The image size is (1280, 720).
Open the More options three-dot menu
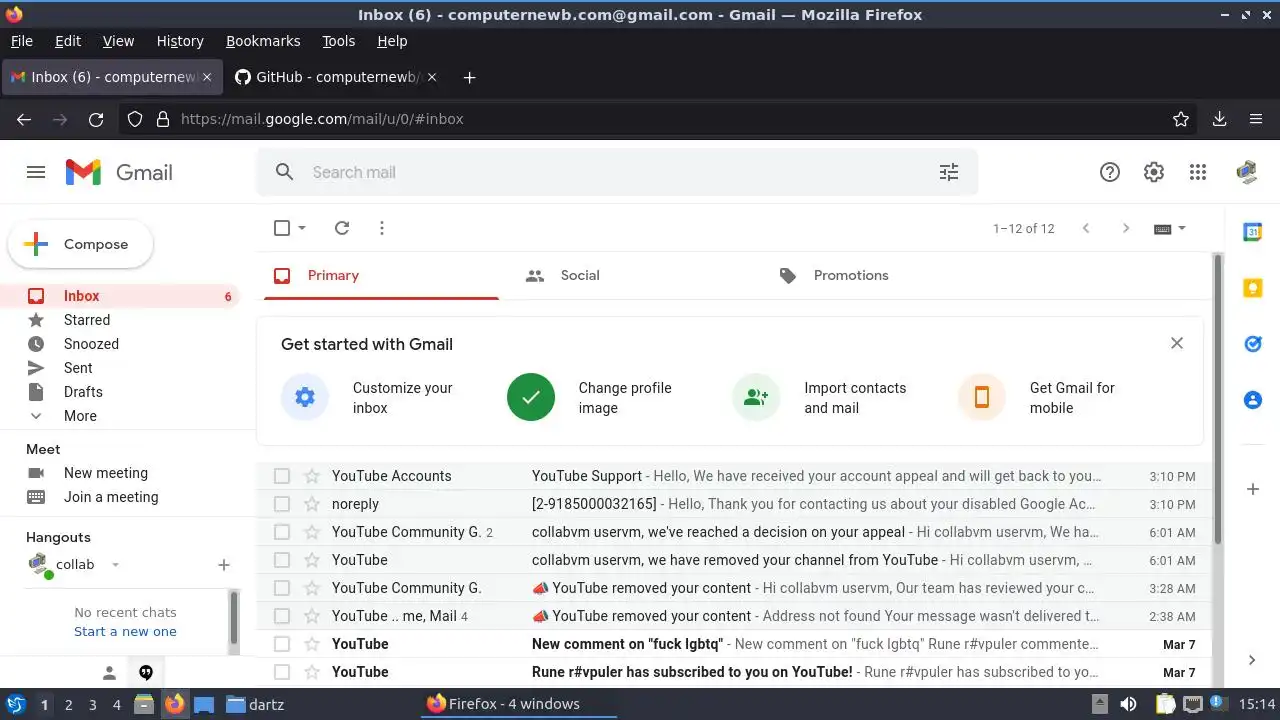[x=382, y=228]
